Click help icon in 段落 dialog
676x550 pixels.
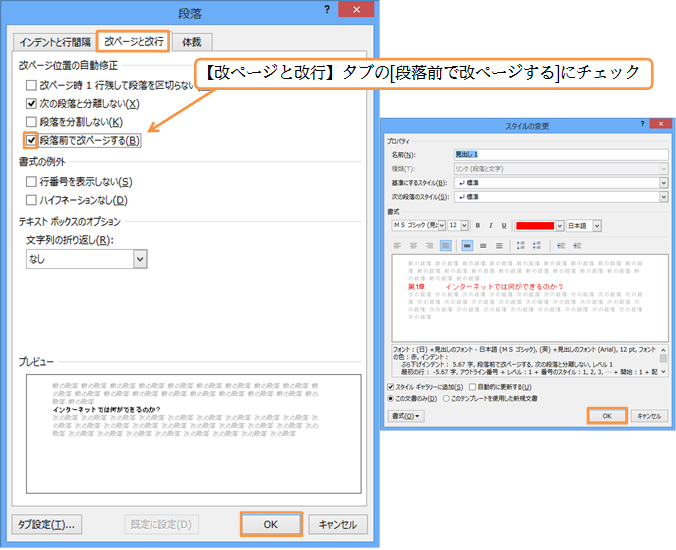click(x=327, y=9)
